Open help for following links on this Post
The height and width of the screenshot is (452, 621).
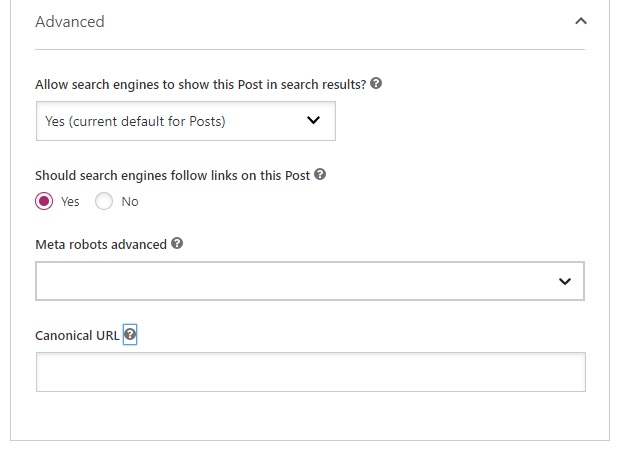320,174
